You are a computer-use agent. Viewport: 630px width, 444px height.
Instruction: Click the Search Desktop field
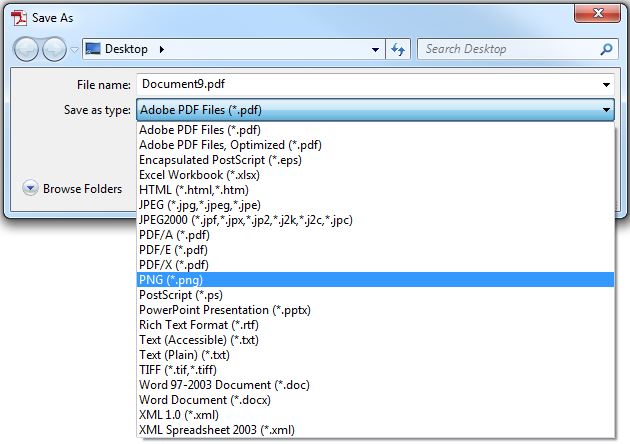pos(518,49)
